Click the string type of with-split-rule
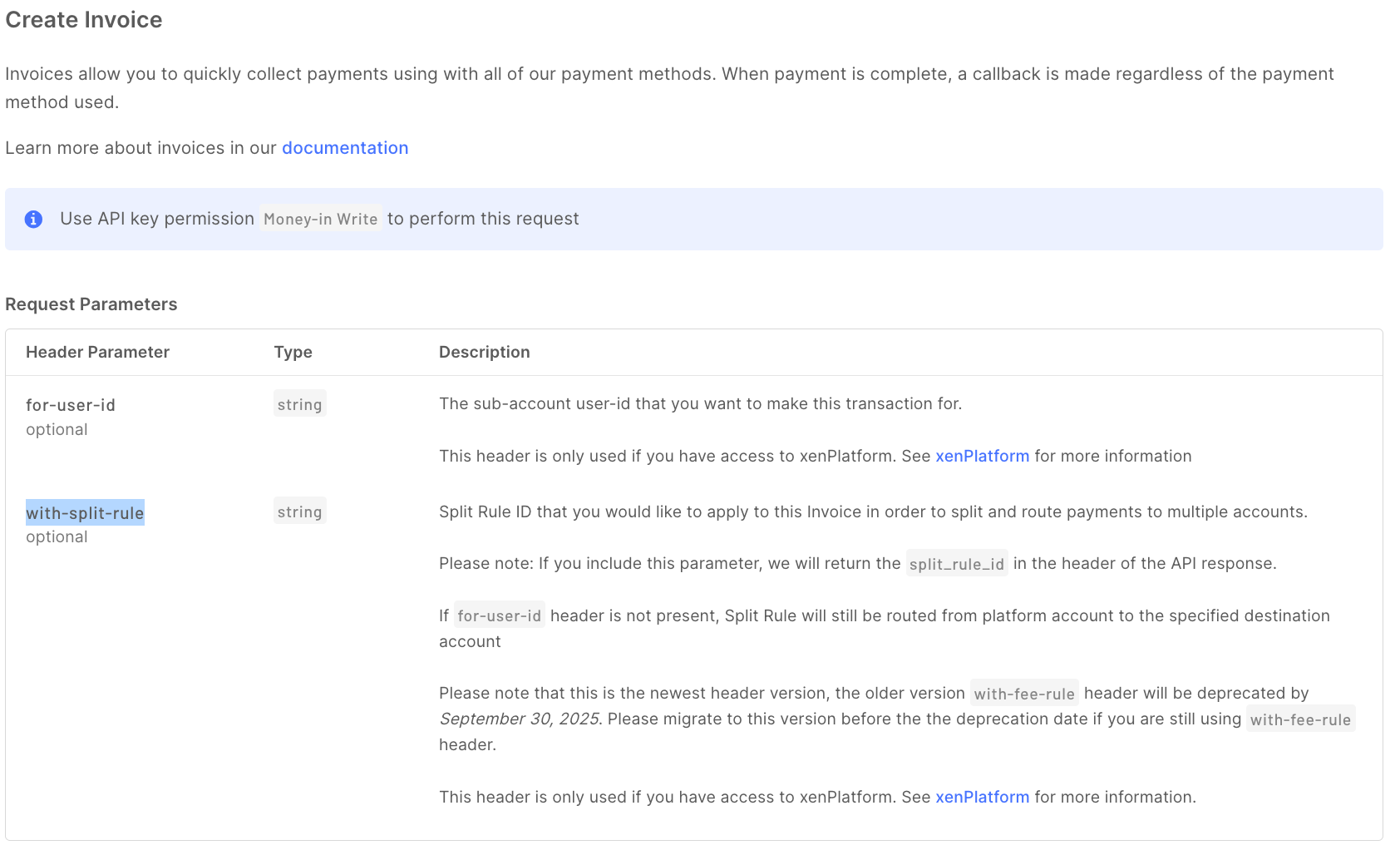 tap(299, 511)
